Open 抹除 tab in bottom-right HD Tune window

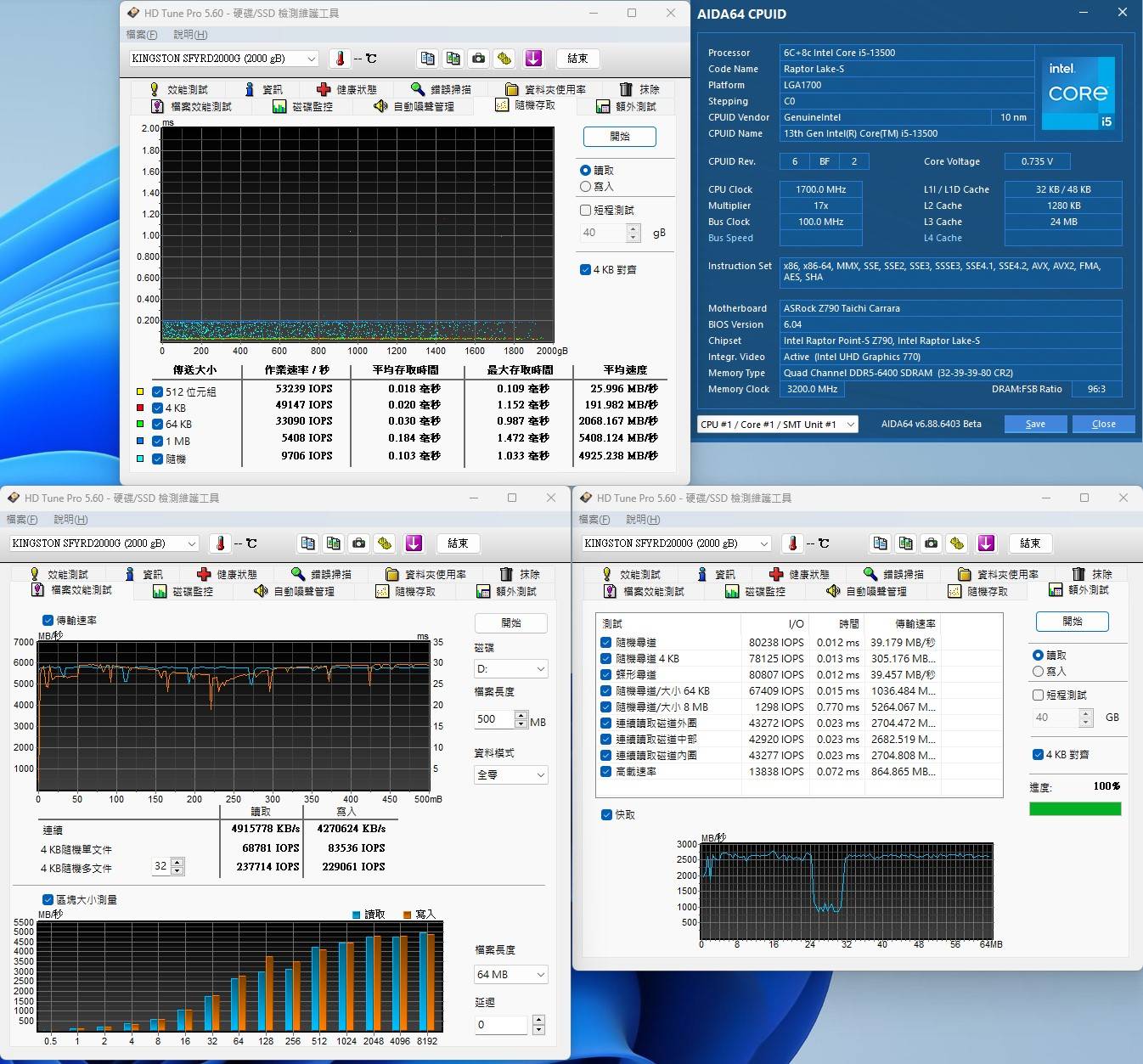point(1091,574)
